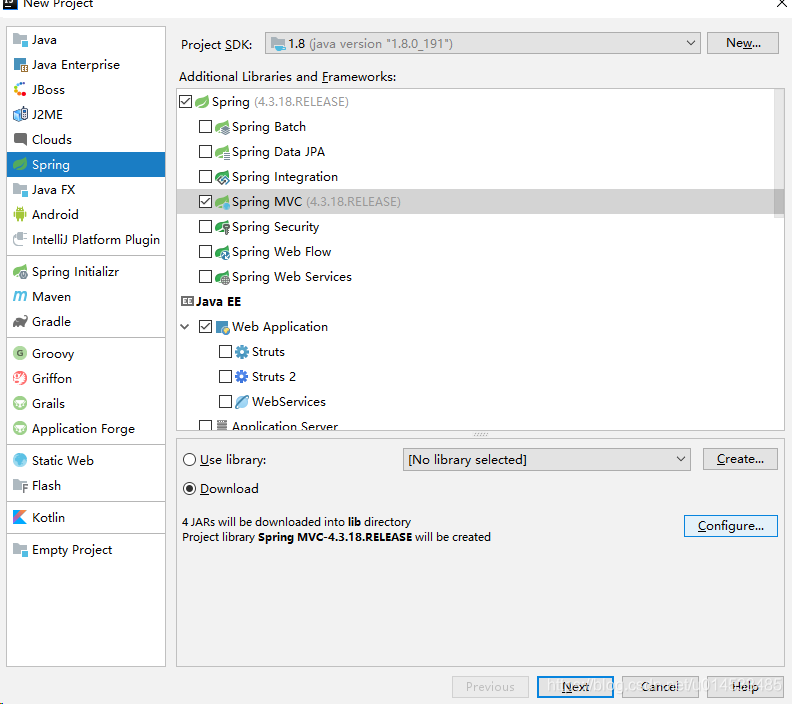Select the Download radio button

tap(189, 488)
